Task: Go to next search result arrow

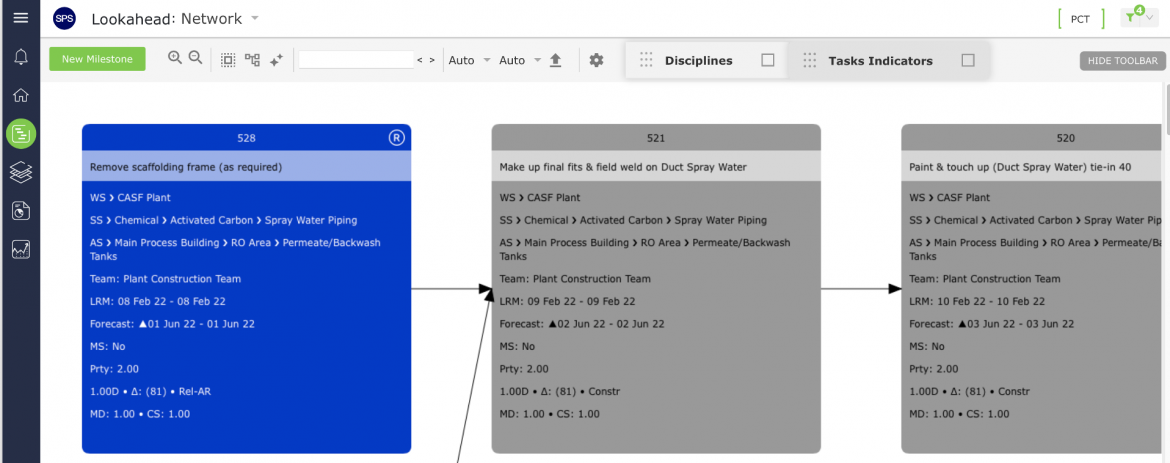Action: pyautogui.click(x=431, y=60)
